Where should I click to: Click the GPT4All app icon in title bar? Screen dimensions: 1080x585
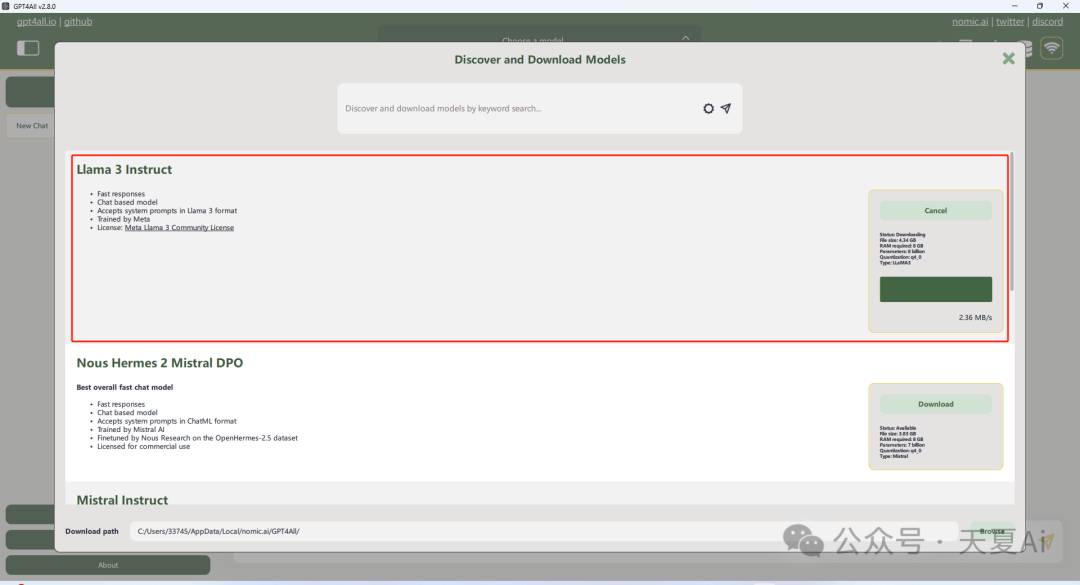click(x=6, y=6)
